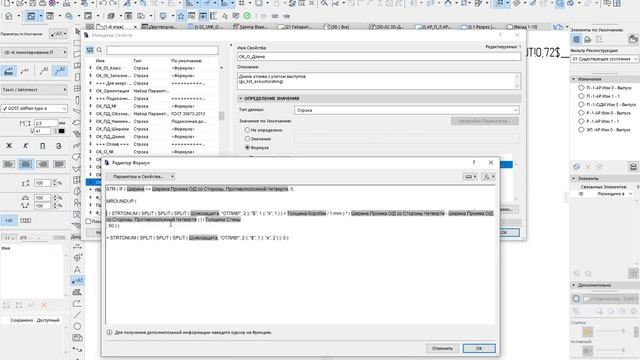Select the Формула radio button

click(x=247, y=147)
